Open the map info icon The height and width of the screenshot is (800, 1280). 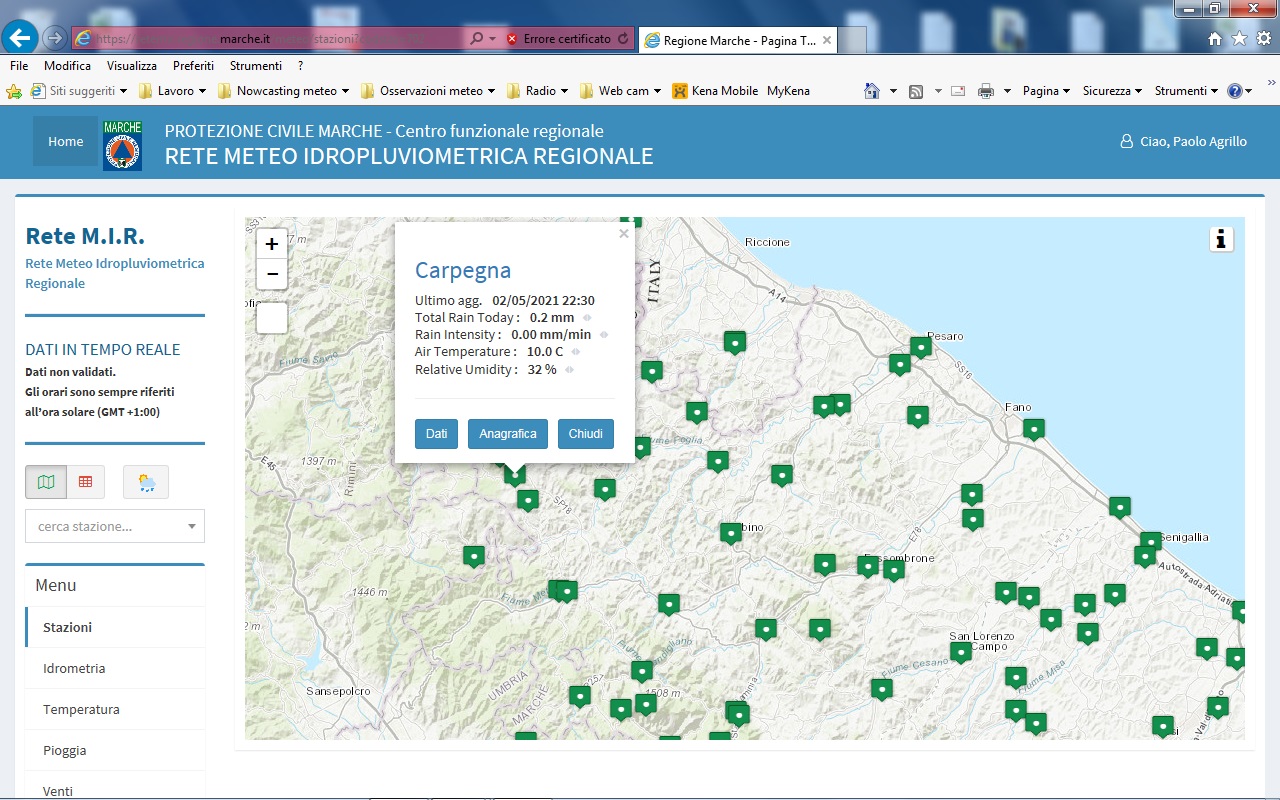pyautogui.click(x=1221, y=239)
